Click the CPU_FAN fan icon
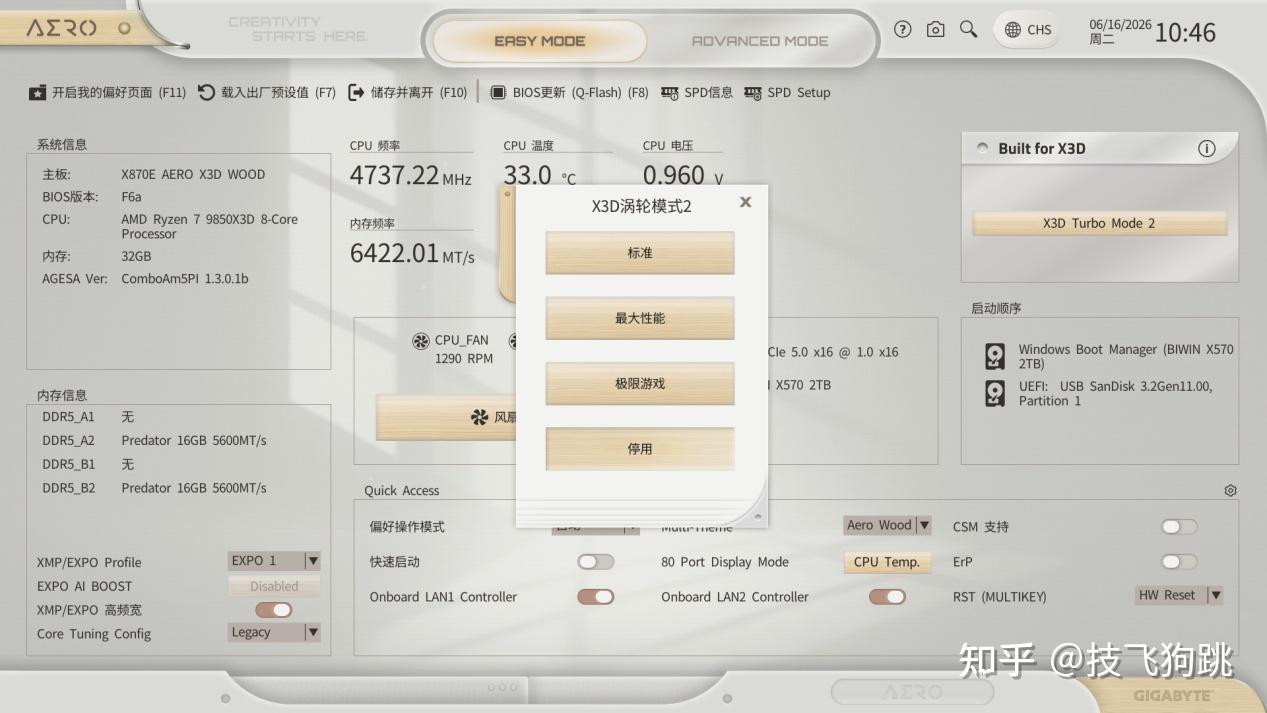Viewport: 1267px width, 713px height. 421,341
